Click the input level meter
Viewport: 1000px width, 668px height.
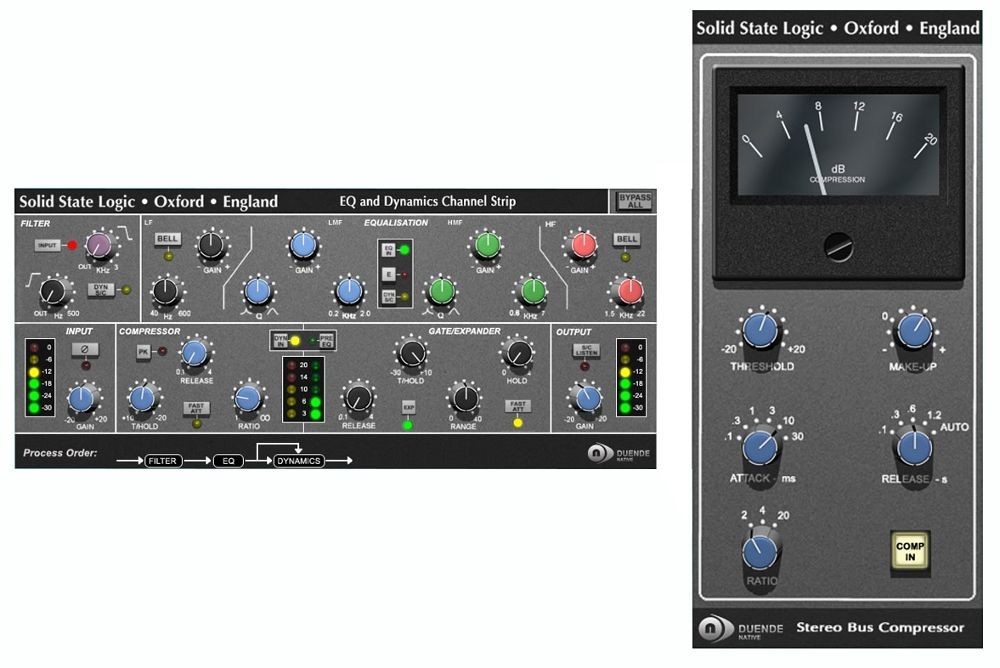point(40,378)
